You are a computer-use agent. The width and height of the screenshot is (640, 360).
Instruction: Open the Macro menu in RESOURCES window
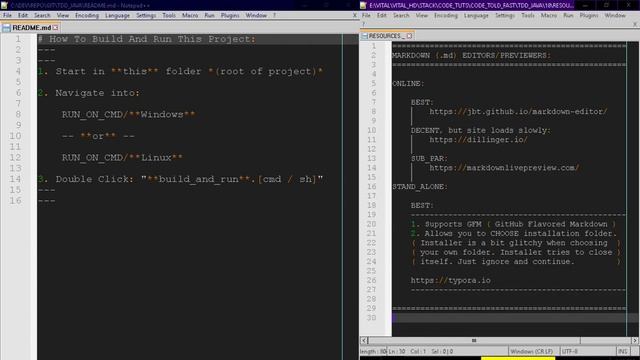(x=549, y=15)
